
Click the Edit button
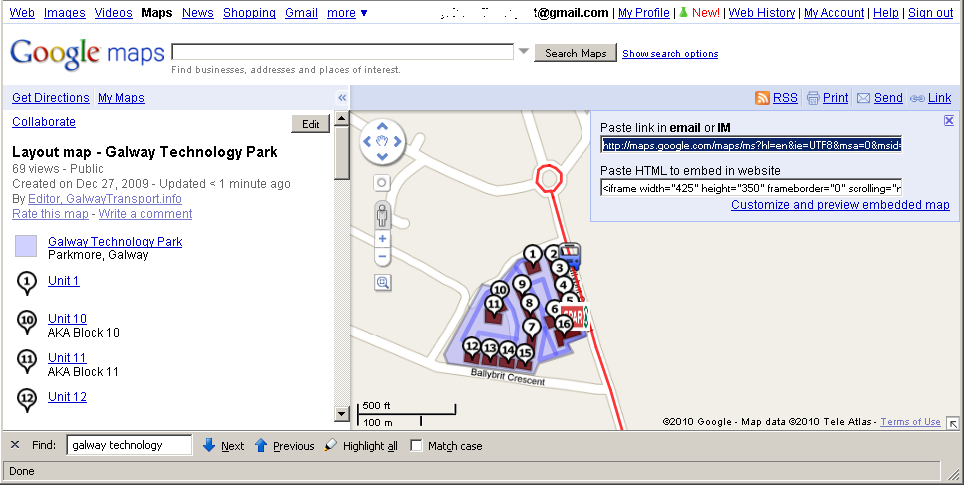tap(311, 124)
